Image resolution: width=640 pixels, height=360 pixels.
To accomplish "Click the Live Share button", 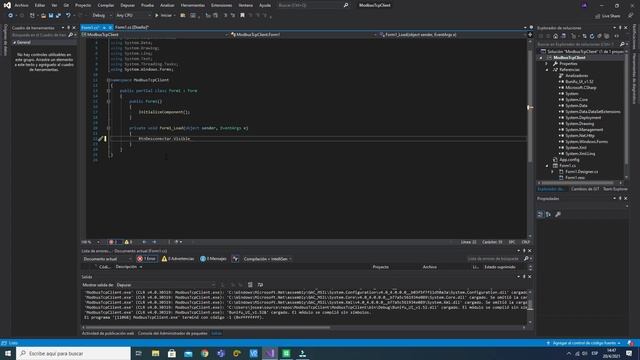I will [x=607, y=16].
